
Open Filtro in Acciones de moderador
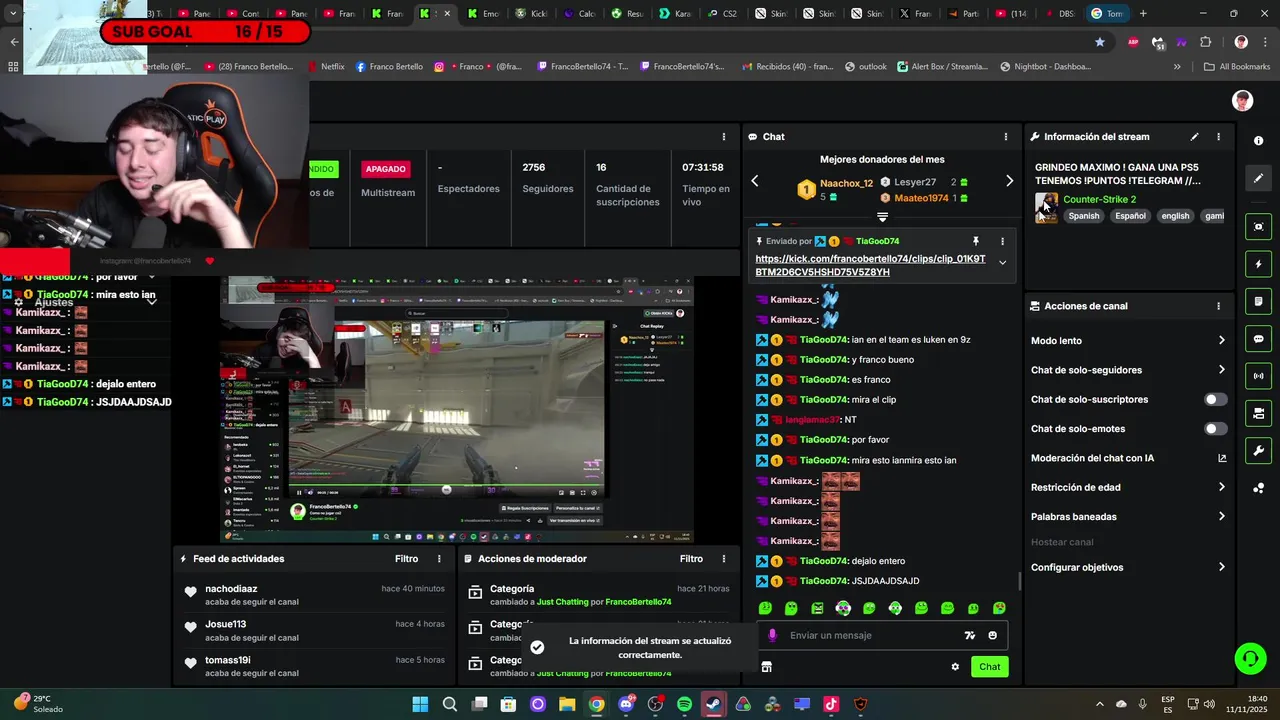click(x=691, y=559)
